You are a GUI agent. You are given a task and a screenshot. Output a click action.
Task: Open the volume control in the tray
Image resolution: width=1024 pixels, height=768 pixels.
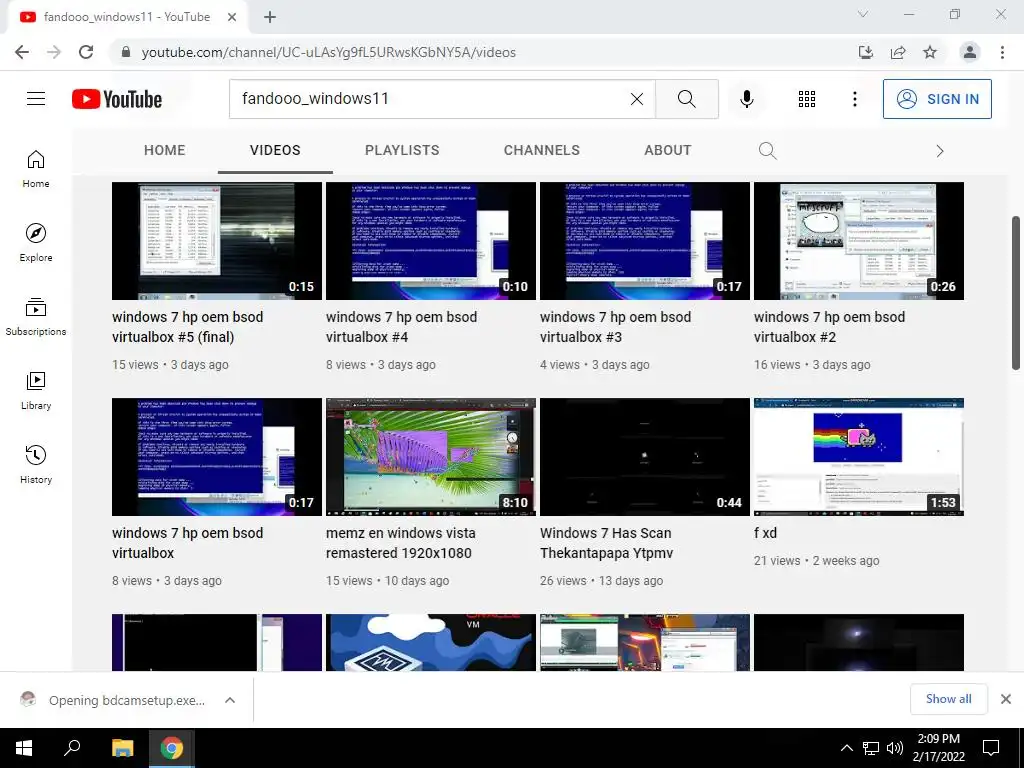coord(895,748)
